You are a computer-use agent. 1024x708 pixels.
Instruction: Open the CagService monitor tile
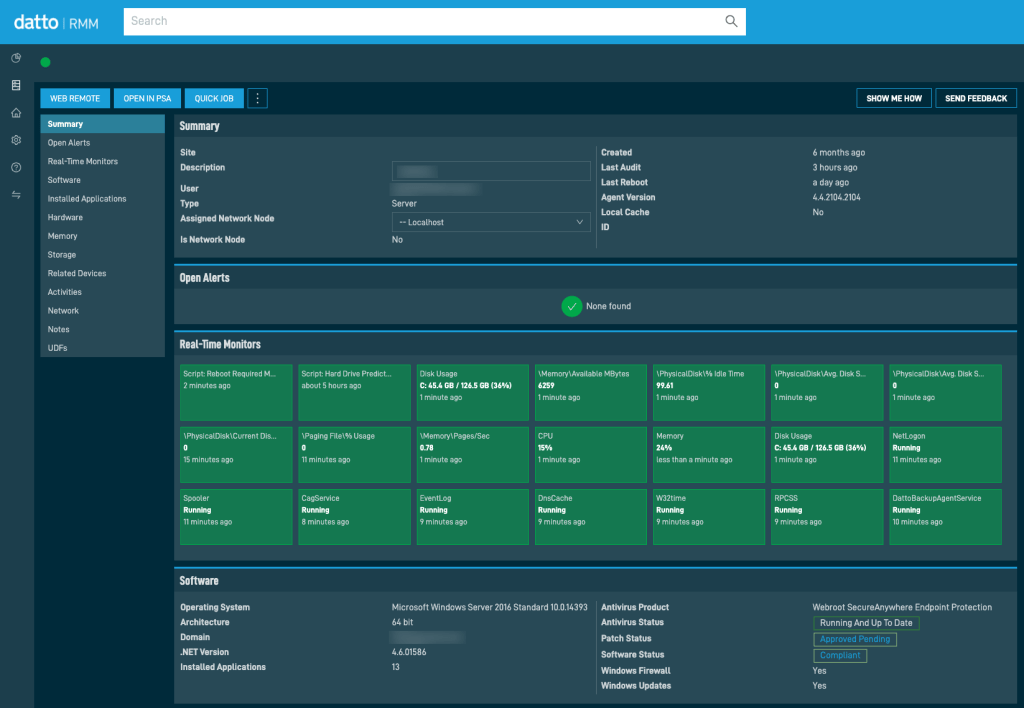pyautogui.click(x=354, y=517)
